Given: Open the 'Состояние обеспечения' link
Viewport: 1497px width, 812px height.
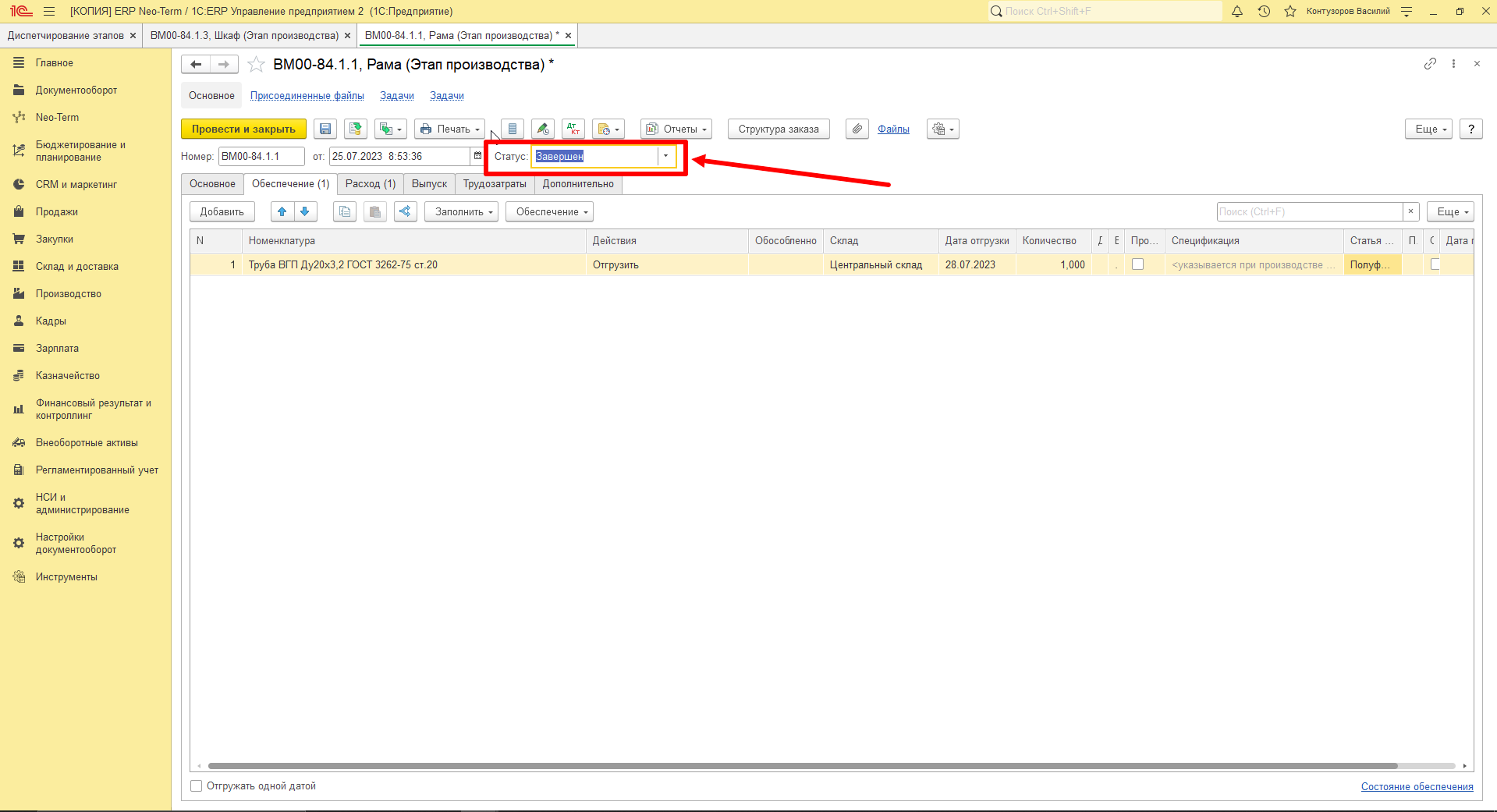Looking at the screenshot, I should [1417, 786].
